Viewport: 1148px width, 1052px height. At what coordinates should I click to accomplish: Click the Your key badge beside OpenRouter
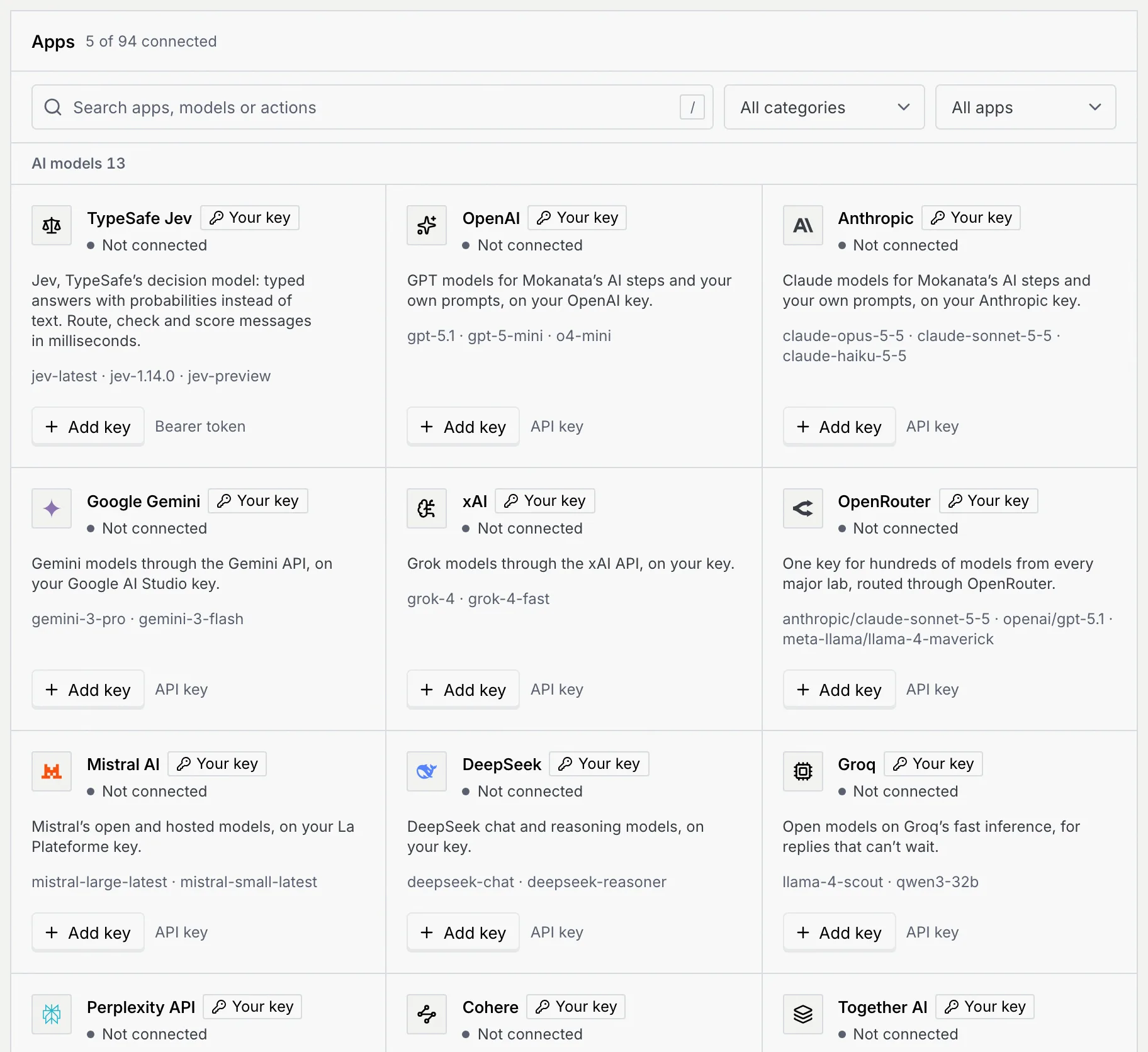click(989, 501)
